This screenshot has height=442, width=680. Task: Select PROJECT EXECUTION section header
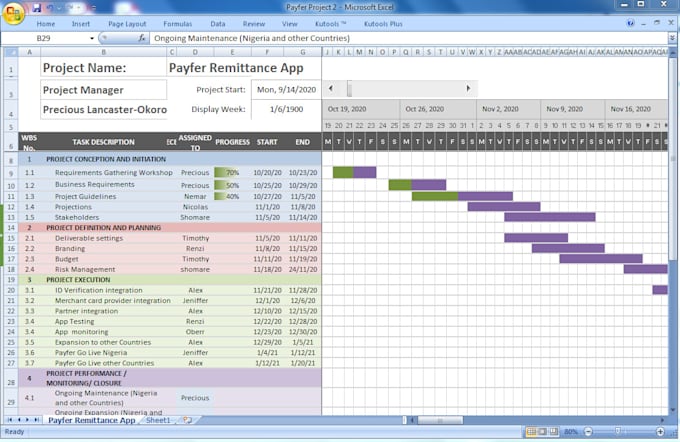point(78,280)
